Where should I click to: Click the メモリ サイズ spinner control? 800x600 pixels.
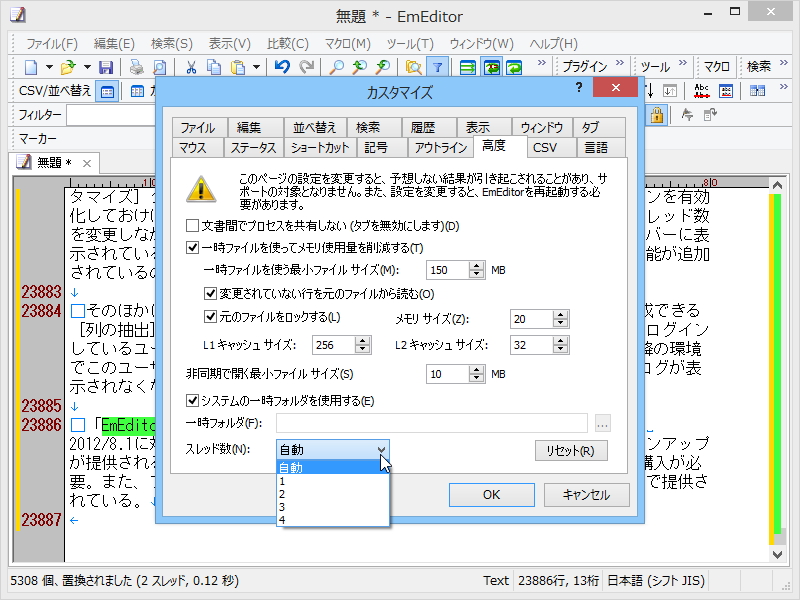(560, 319)
